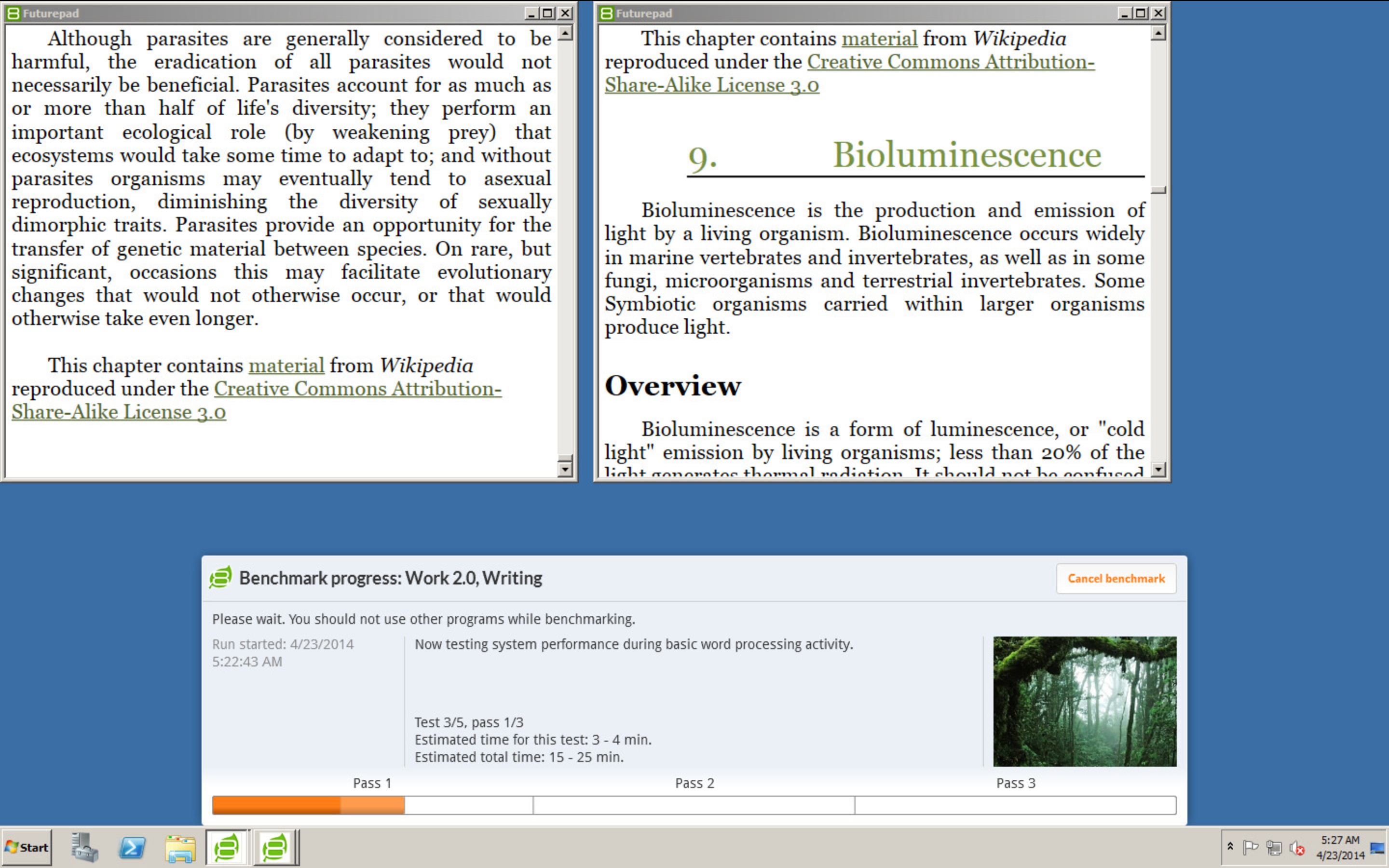Viewport: 1389px width, 868px height.
Task: Click the network tray icon
Action: [1274, 847]
